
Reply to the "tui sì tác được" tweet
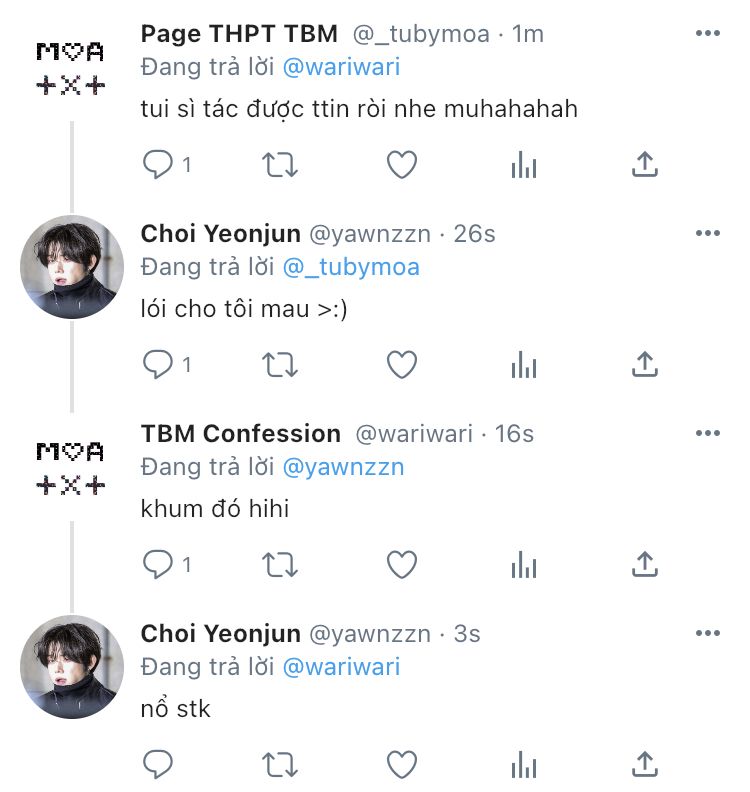[x=158, y=165]
